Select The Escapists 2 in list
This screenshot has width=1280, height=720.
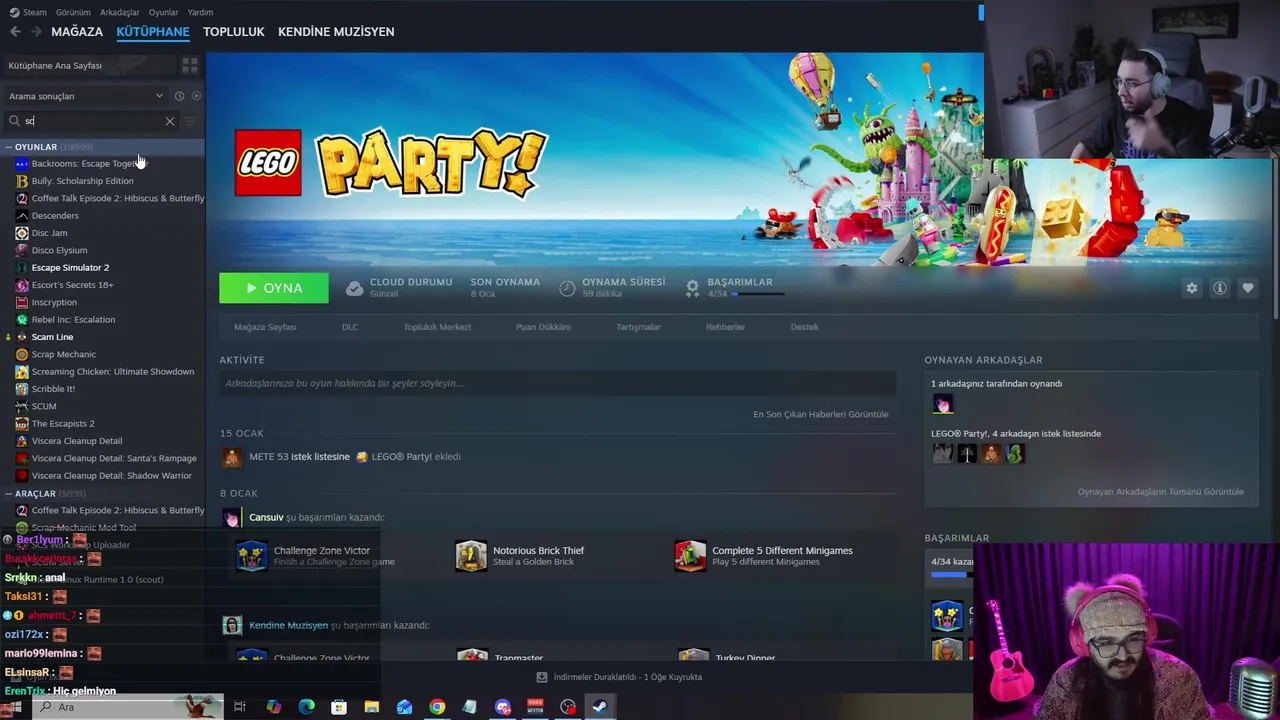coord(63,424)
